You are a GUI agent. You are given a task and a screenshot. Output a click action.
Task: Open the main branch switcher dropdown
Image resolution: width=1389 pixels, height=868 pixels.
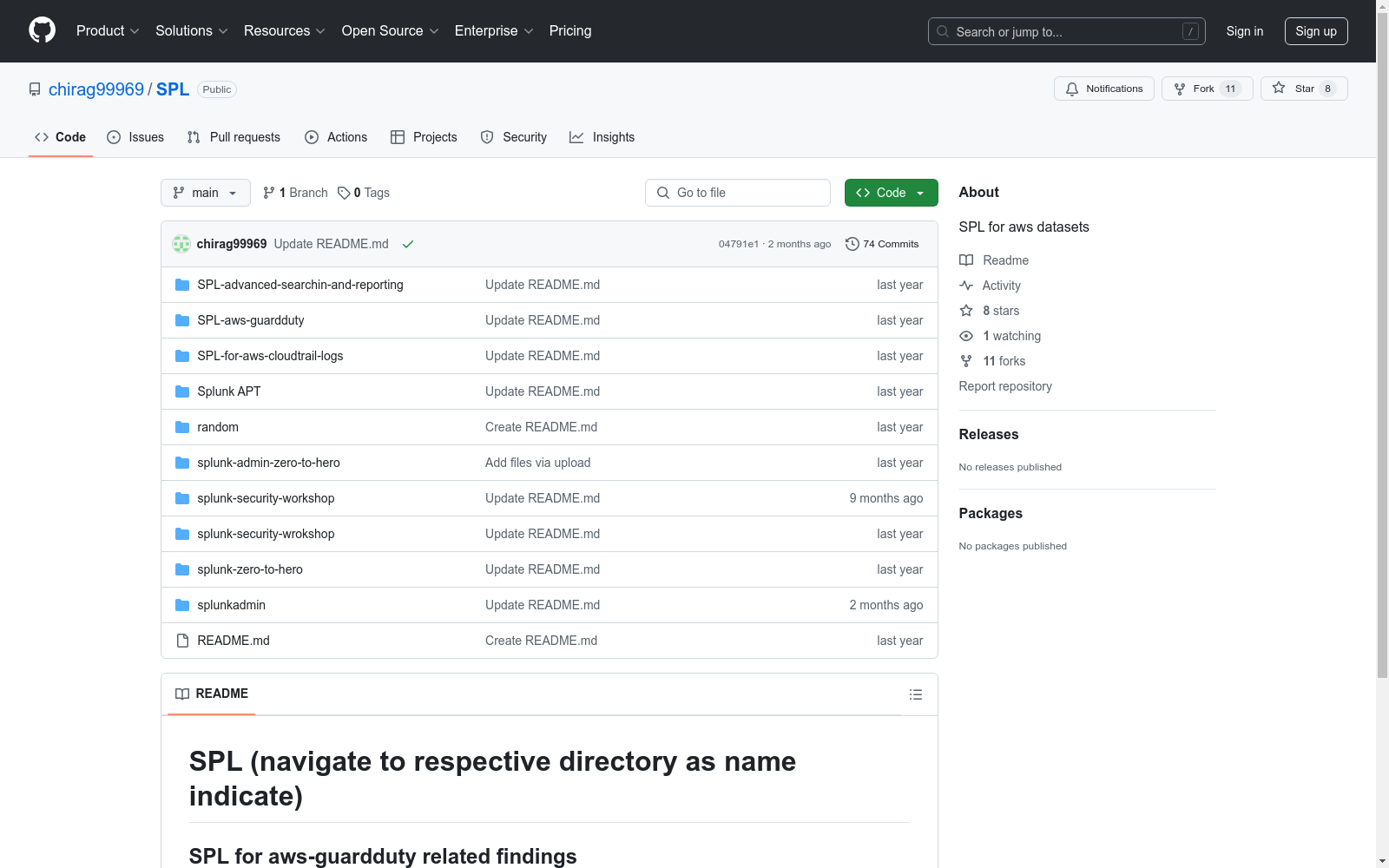coord(206,193)
